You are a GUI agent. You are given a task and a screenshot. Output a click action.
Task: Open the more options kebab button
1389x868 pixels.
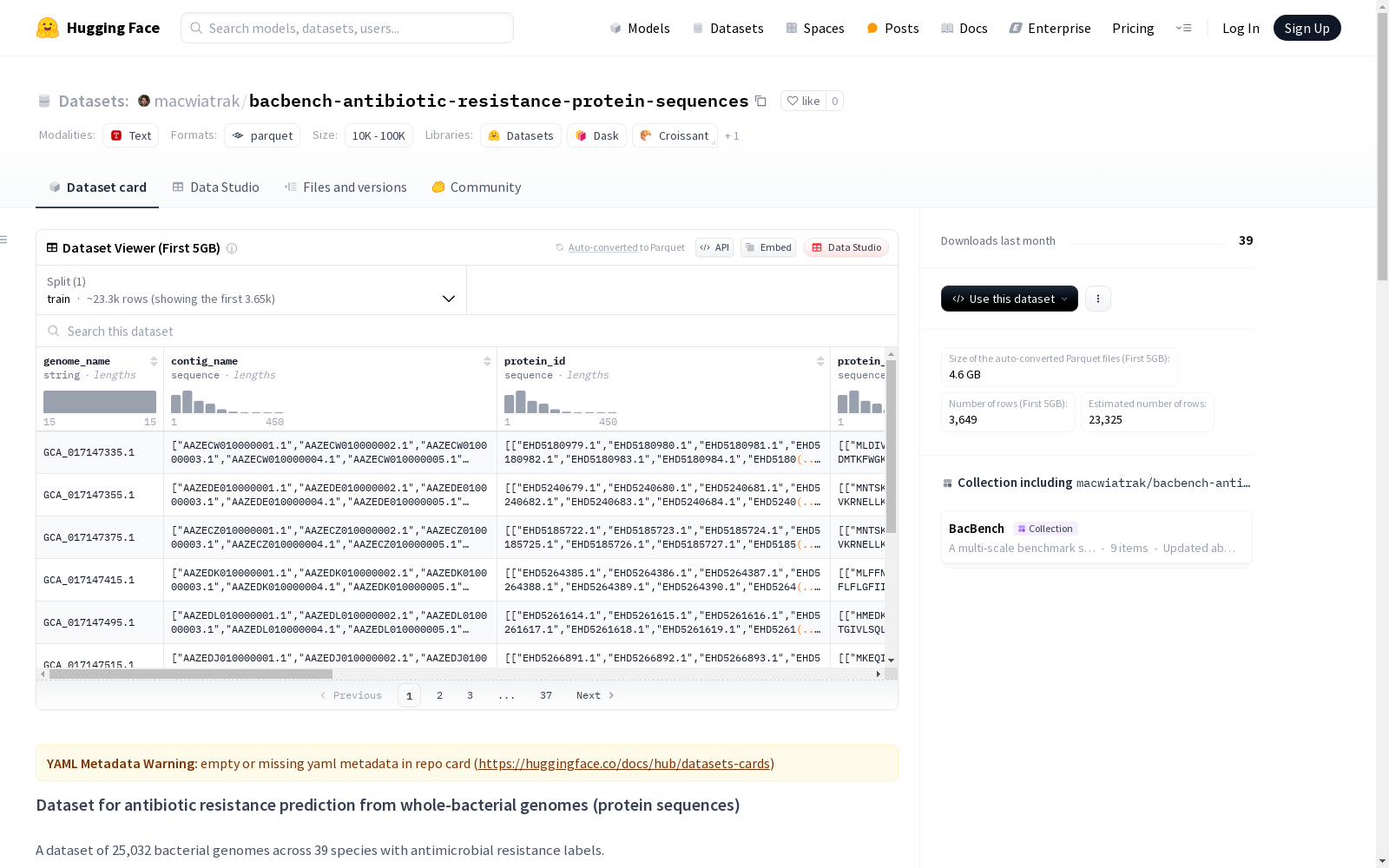1098,299
